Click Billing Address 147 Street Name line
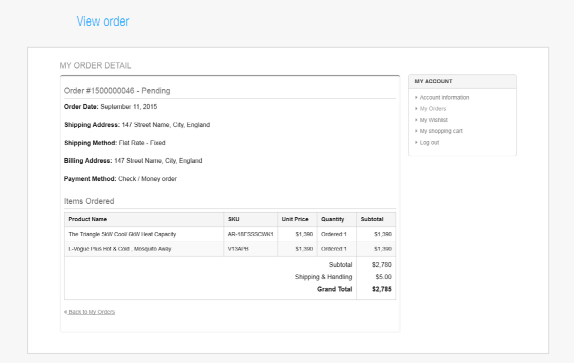574x363 pixels. coord(133,161)
